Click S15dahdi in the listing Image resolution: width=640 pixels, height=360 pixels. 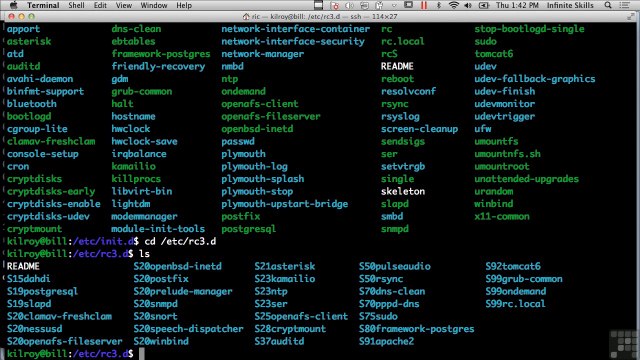(29, 279)
